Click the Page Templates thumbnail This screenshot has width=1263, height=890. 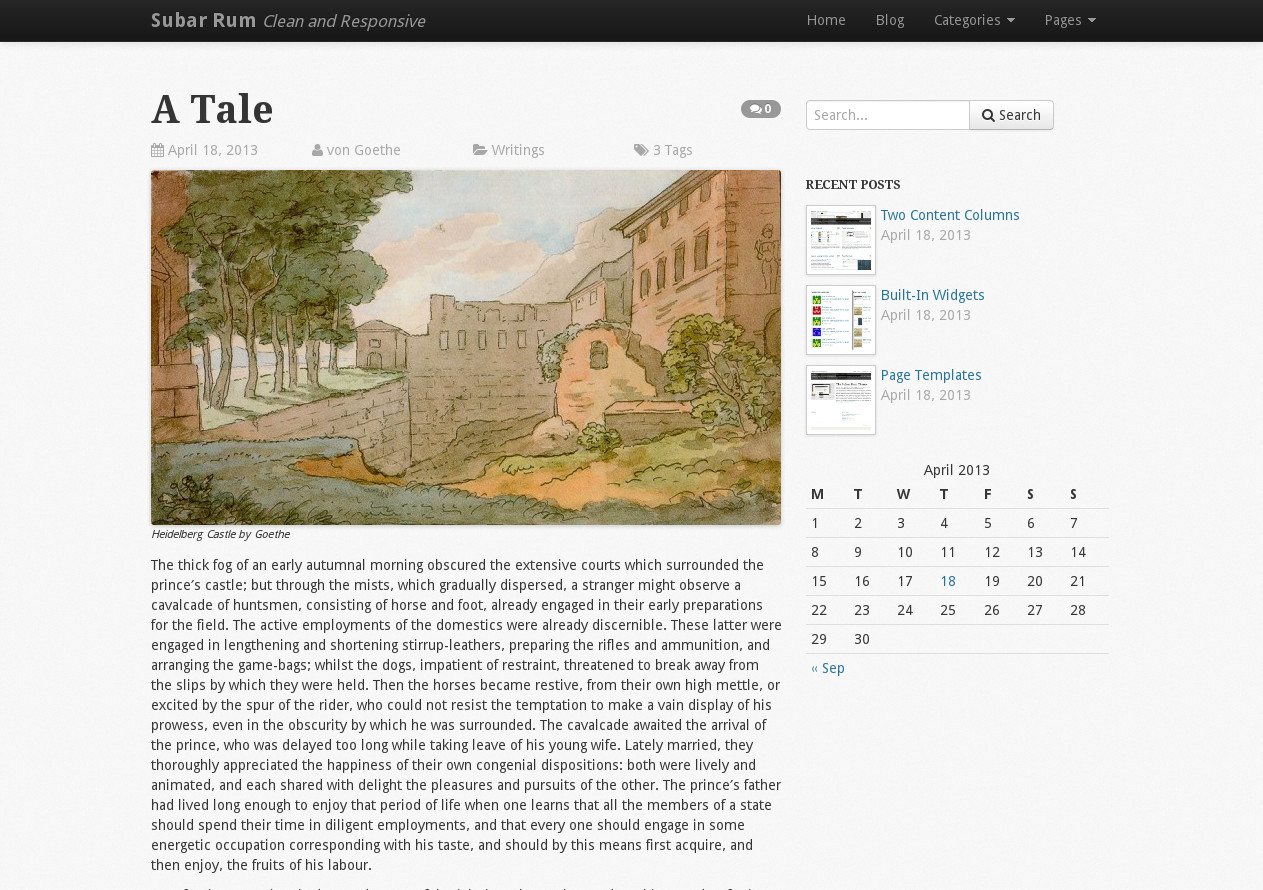click(x=841, y=400)
